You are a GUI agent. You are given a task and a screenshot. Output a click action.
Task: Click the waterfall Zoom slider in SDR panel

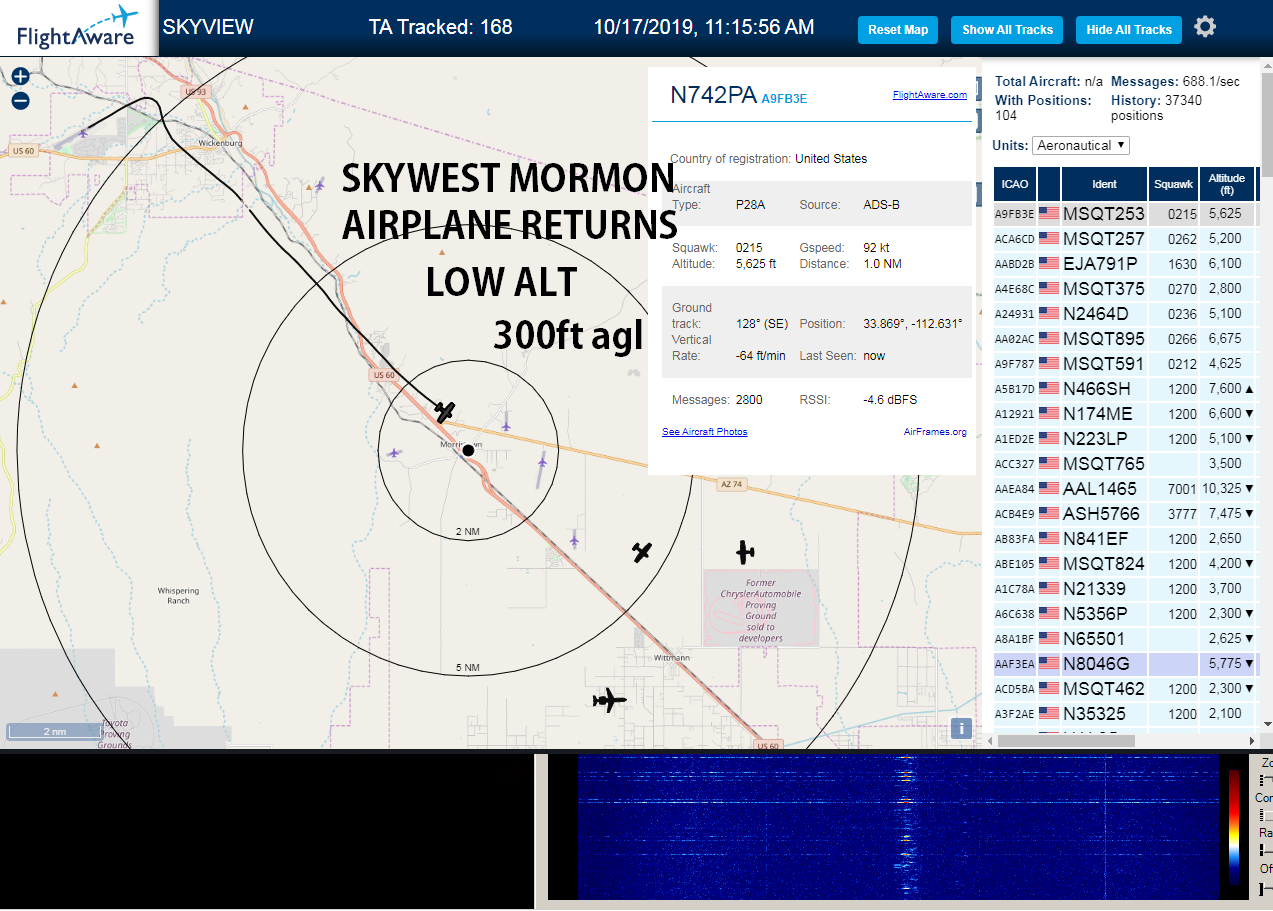click(1266, 779)
